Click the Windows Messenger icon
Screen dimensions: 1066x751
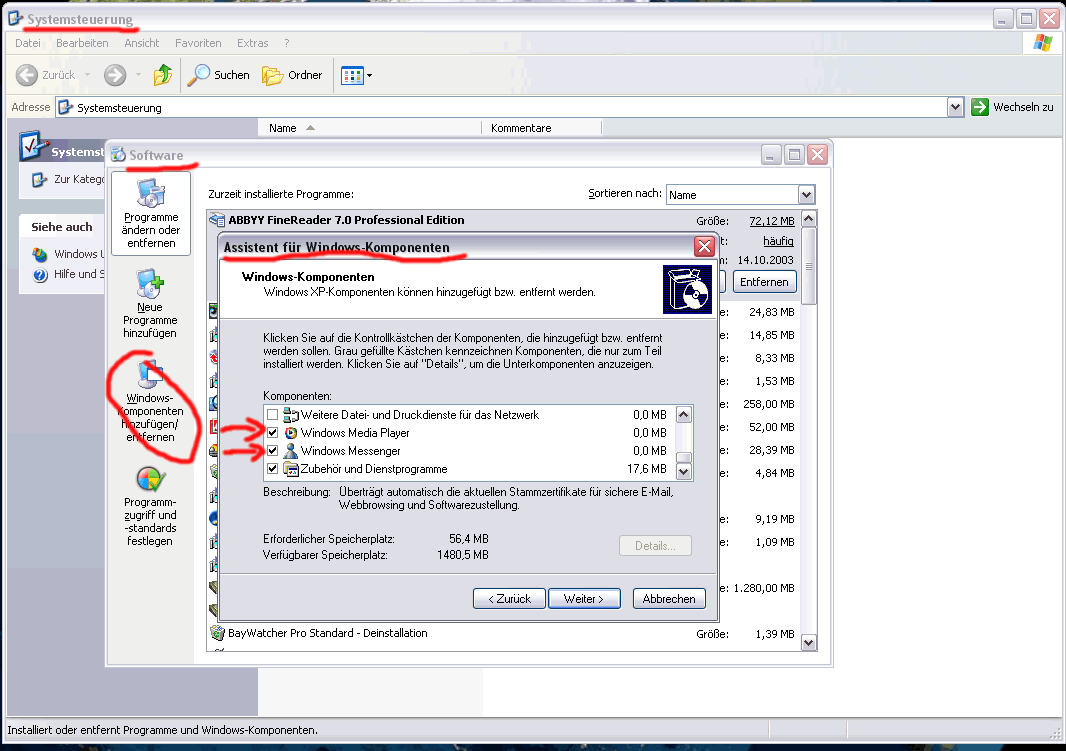pos(291,451)
